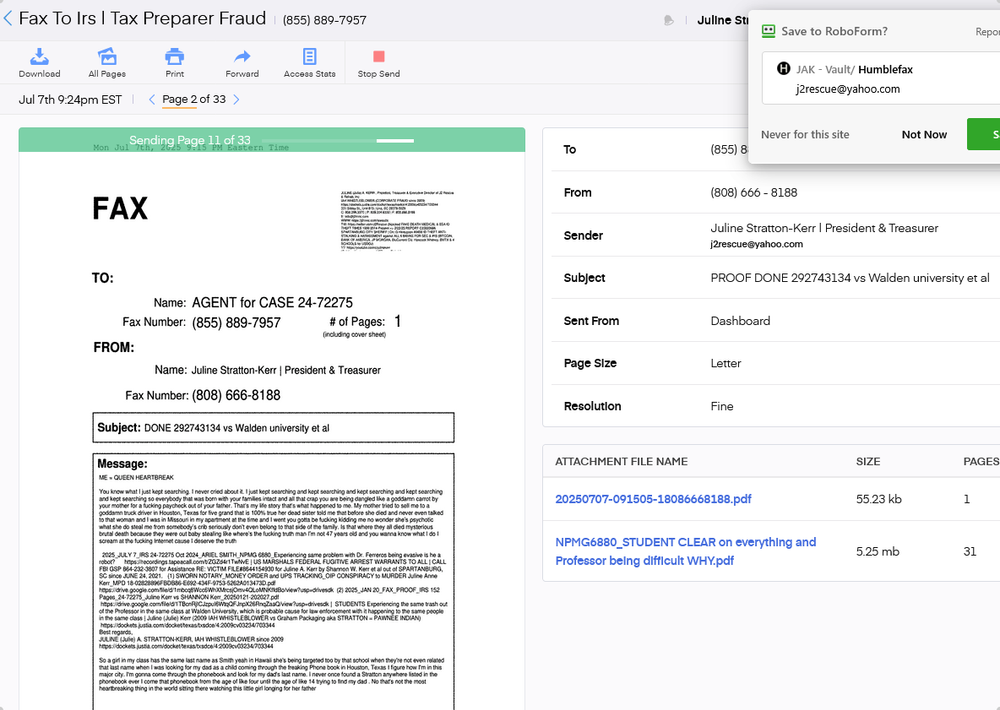Click the Page Size value Letter

tap(726, 364)
